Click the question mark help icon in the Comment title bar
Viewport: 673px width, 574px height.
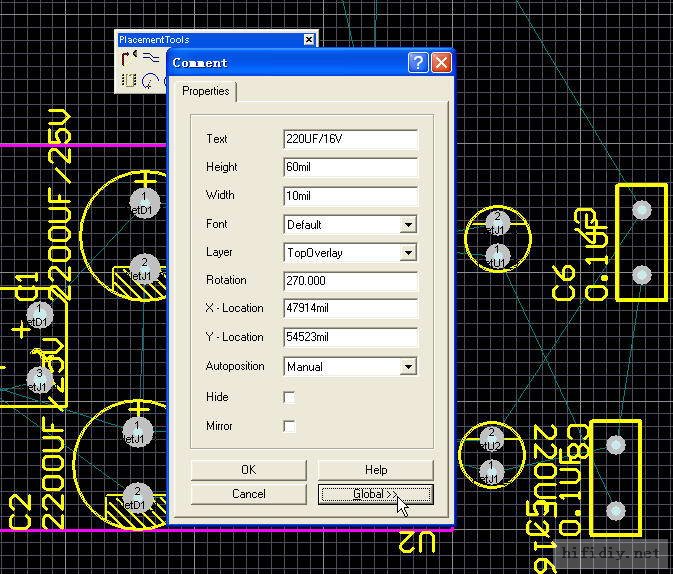click(419, 63)
